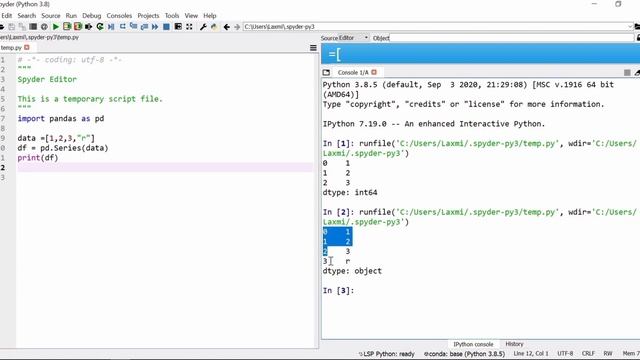Run the file with the green play icon
This screenshot has width=640, height=360.
56,27
